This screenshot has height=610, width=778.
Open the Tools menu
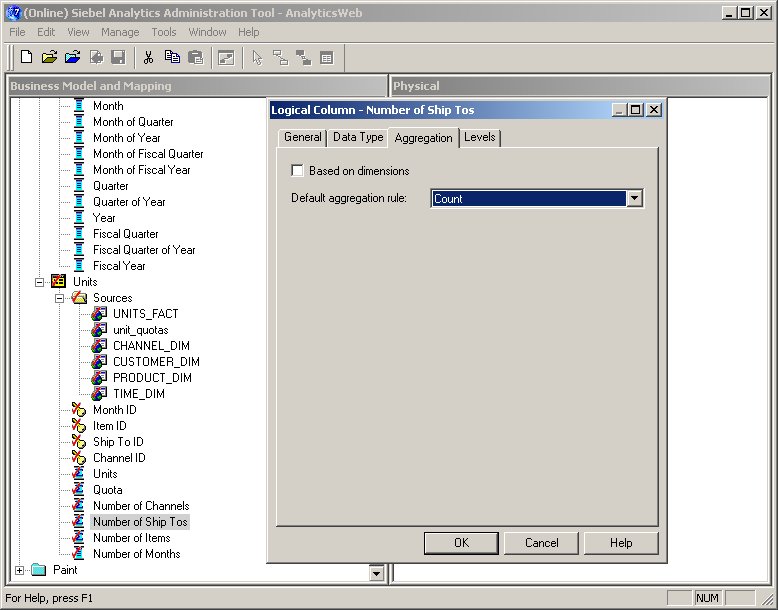164,32
